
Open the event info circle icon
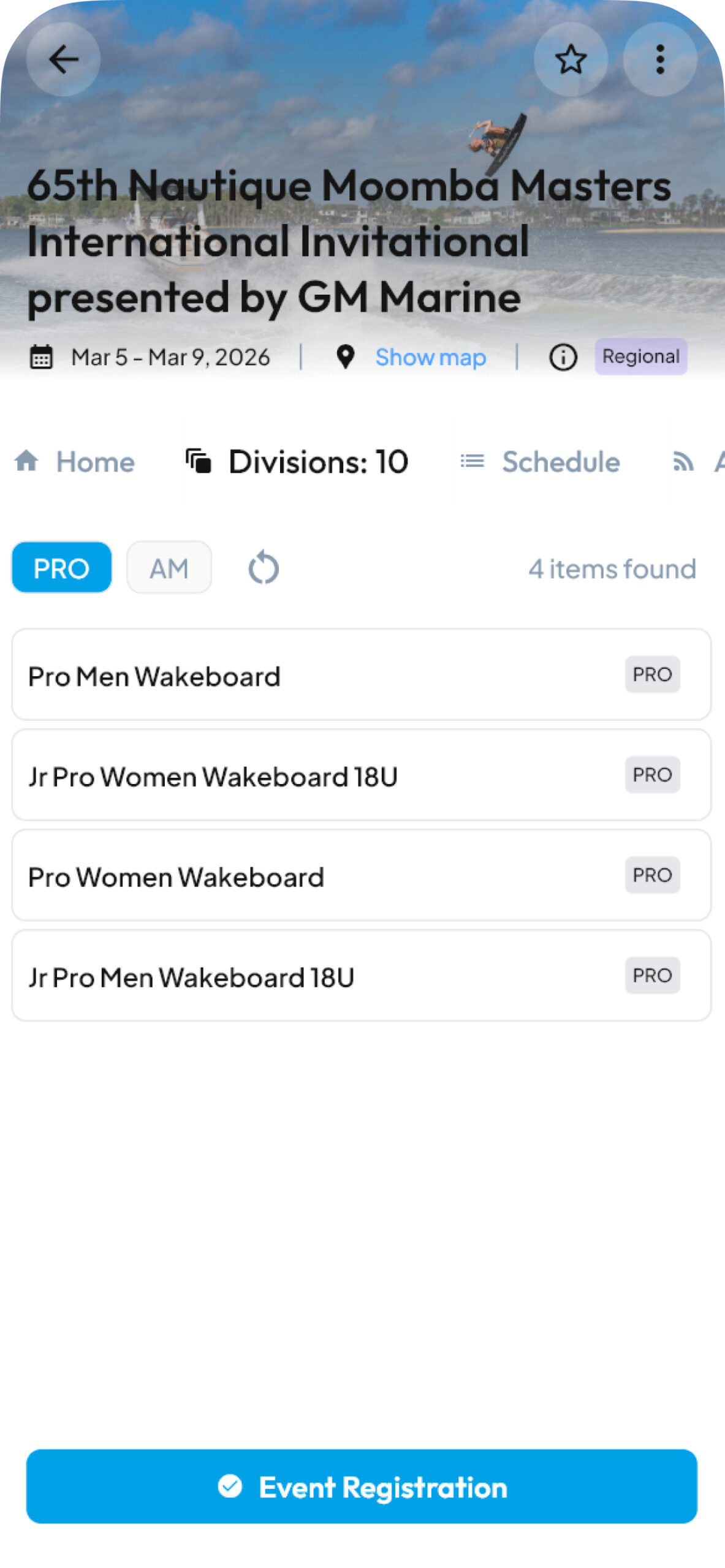(563, 357)
